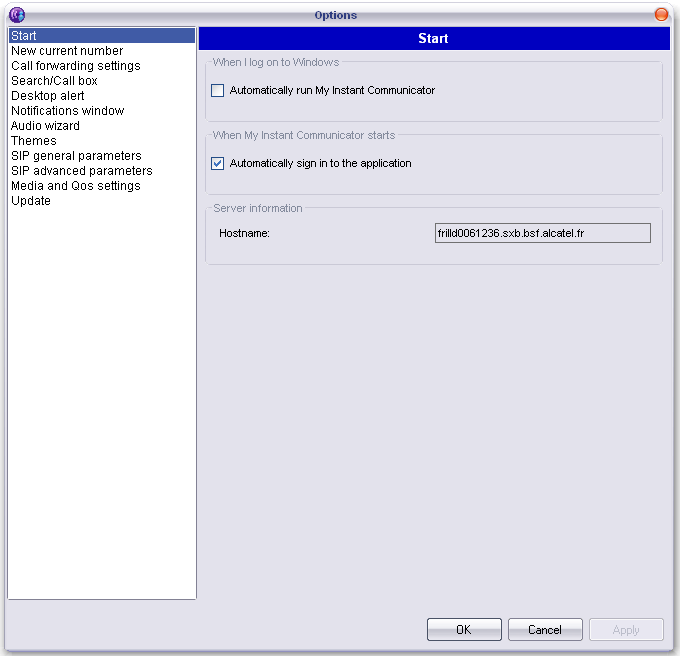The image size is (680, 656).
Task: Click the 'Server information' group label
Action: click(258, 208)
